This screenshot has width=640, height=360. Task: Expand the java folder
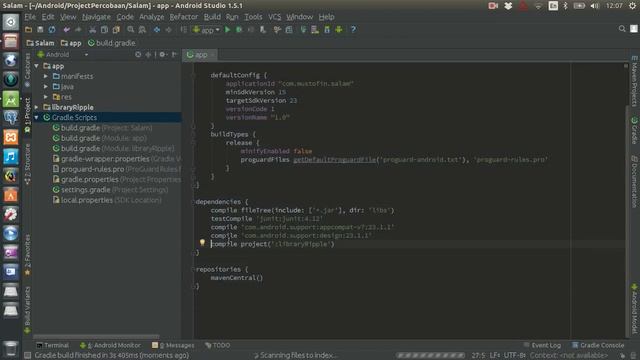[46, 87]
